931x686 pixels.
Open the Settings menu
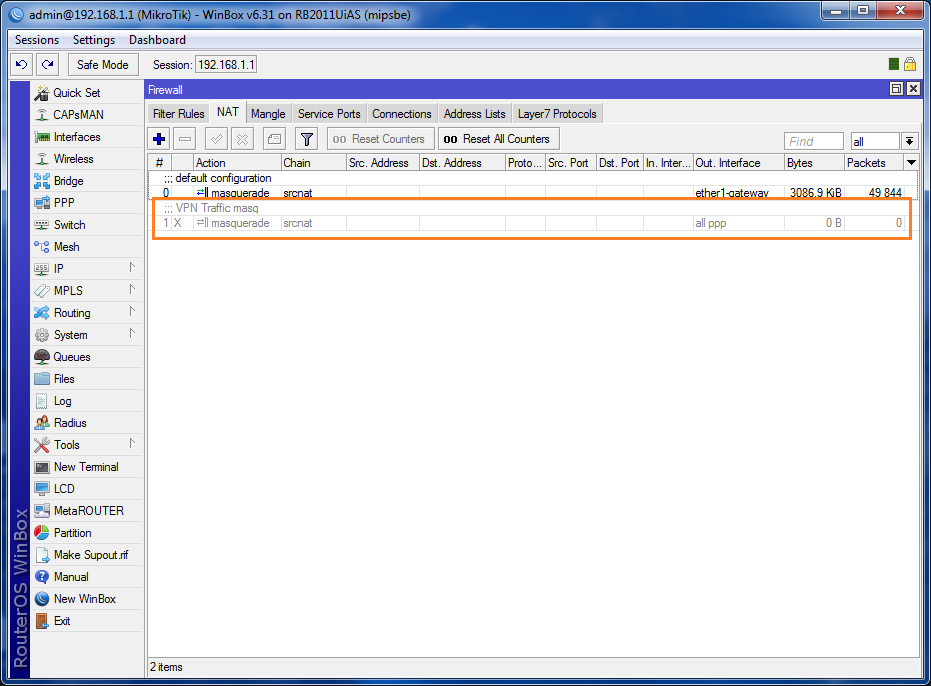pos(94,40)
